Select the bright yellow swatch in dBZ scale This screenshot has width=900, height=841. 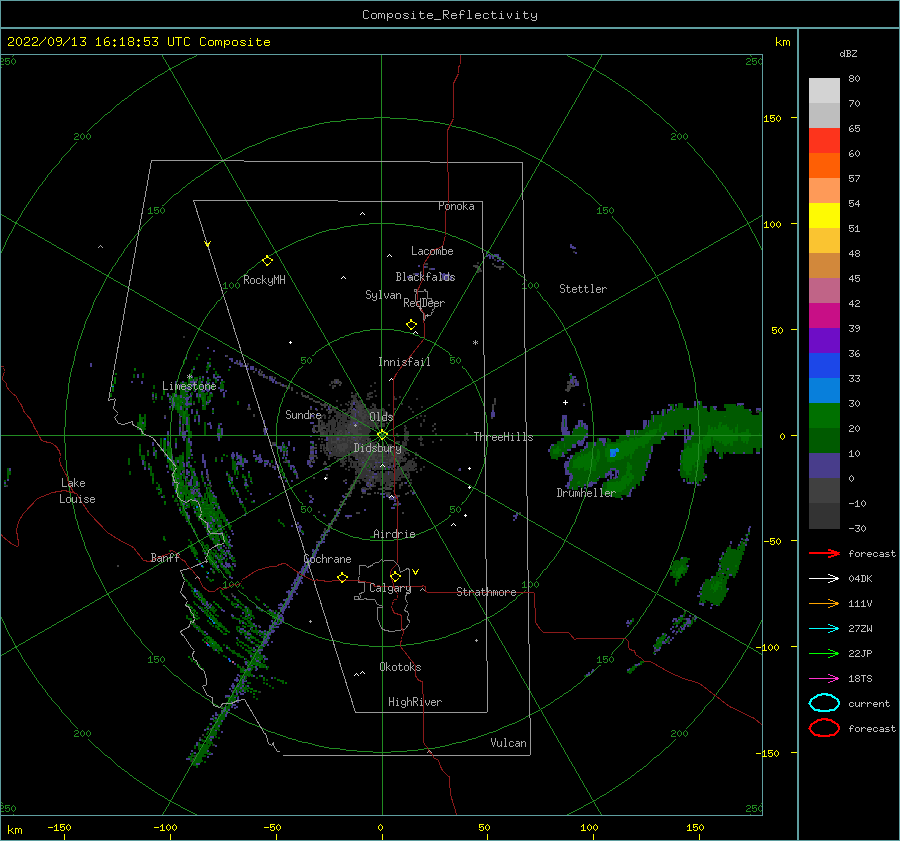point(824,215)
